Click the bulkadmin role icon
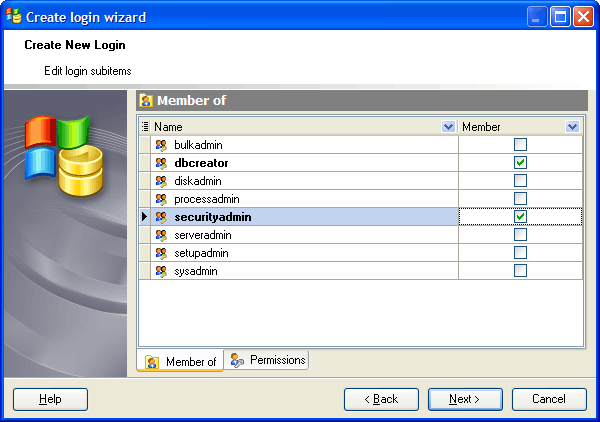This screenshot has height=422, width=600. click(x=161, y=145)
